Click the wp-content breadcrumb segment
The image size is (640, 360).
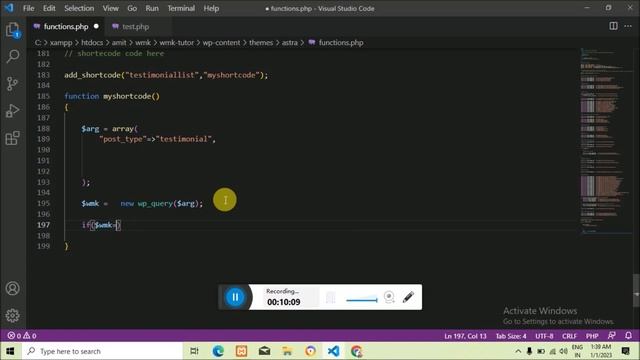[221, 42]
